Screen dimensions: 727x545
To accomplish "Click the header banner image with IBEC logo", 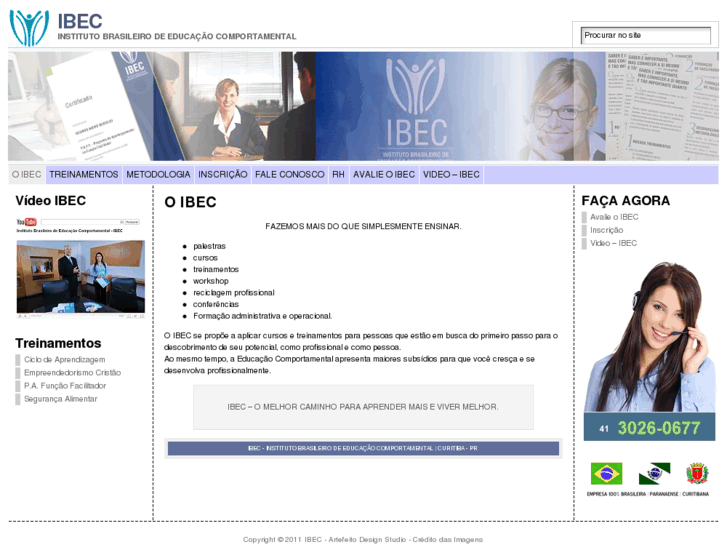I will click(x=364, y=106).
